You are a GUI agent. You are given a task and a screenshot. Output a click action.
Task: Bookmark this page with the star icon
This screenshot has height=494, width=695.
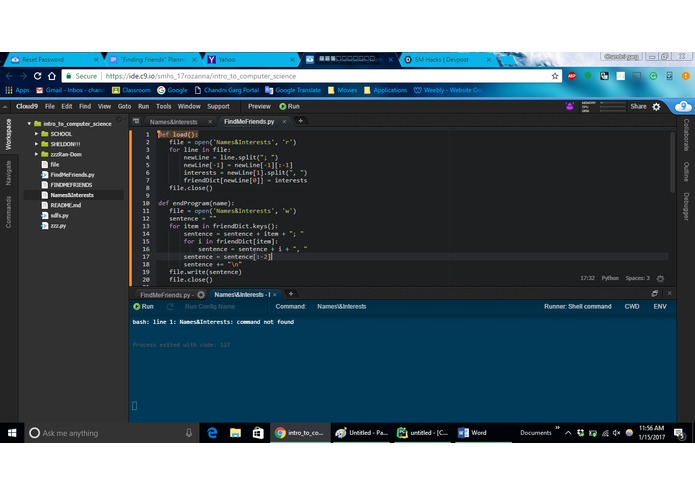point(554,76)
